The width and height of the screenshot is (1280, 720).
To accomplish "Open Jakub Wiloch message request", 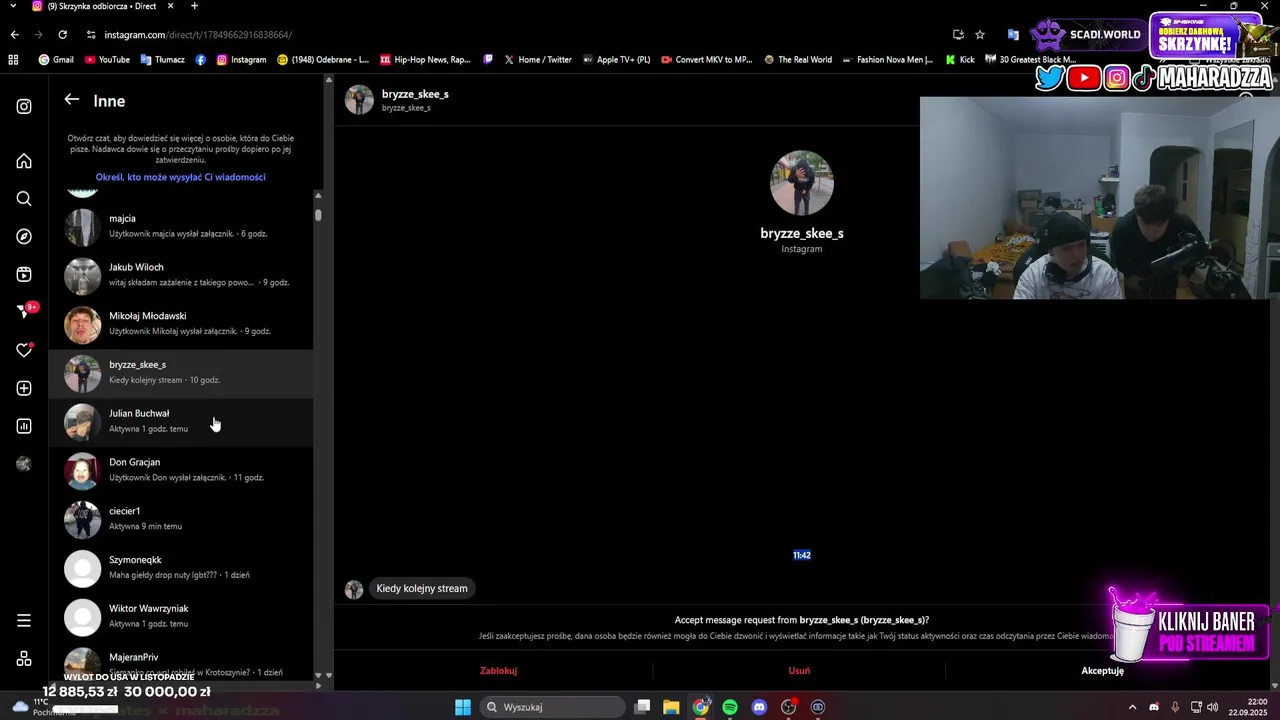I will point(181,275).
